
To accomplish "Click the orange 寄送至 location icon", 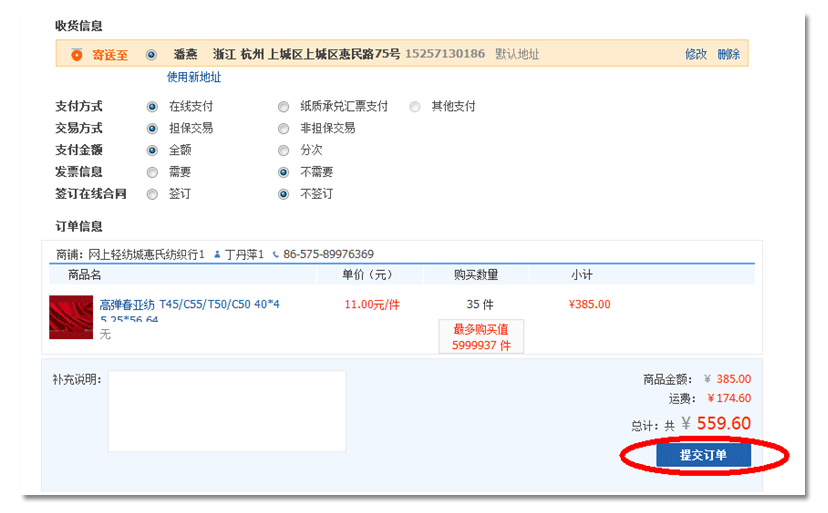I will click(x=77, y=54).
